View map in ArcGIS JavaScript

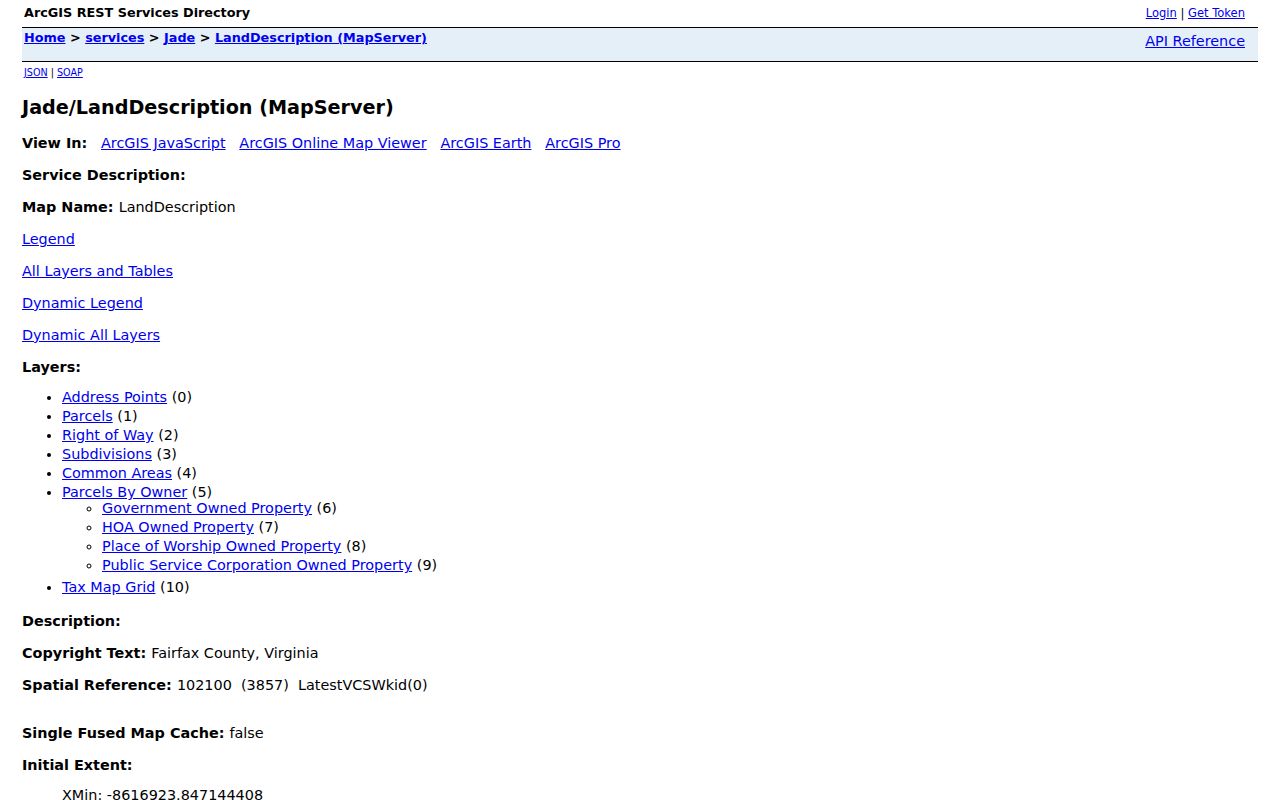pyautogui.click(x=163, y=143)
